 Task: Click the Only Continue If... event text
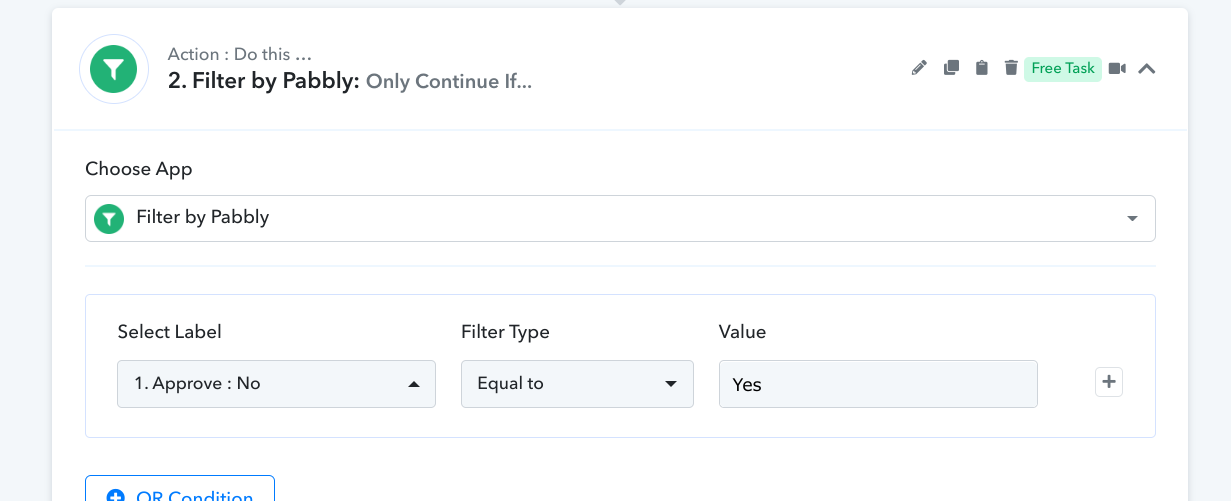pyautogui.click(x=449, y=82)
